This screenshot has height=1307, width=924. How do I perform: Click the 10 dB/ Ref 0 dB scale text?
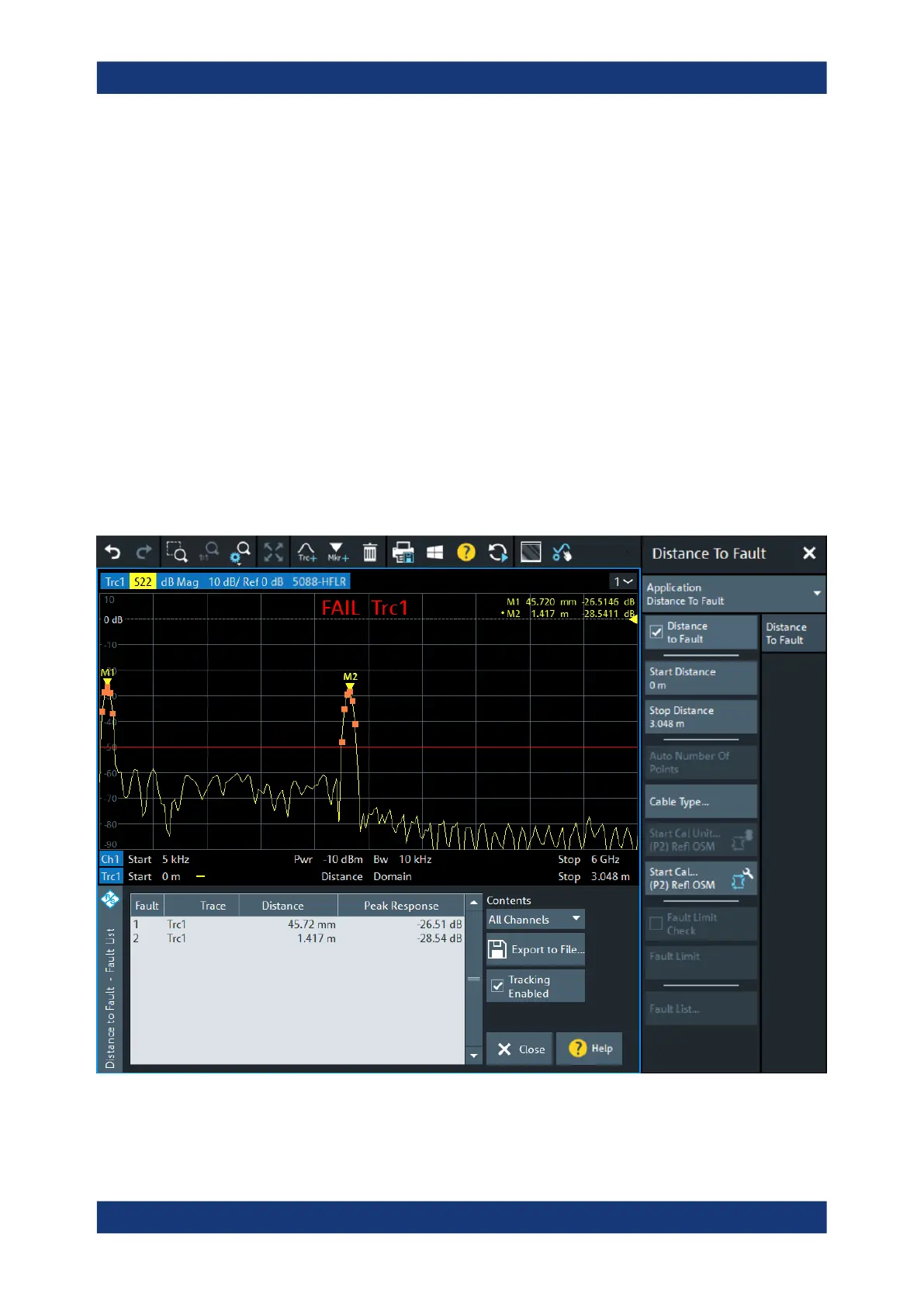pos(246,581)
